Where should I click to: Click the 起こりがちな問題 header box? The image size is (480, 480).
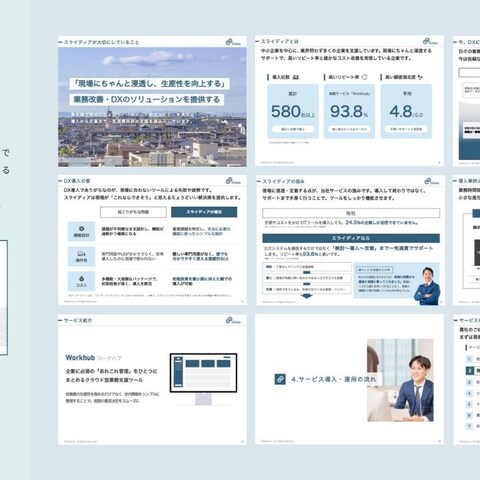click(x=133, y=212)
